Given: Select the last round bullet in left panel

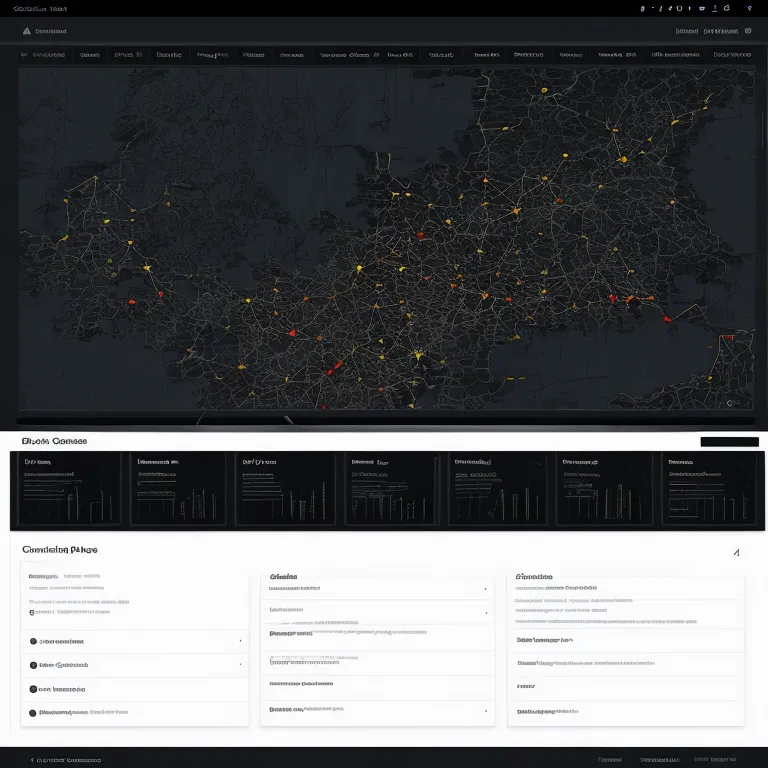Looking at the screenshot, I should coord(33,713).
